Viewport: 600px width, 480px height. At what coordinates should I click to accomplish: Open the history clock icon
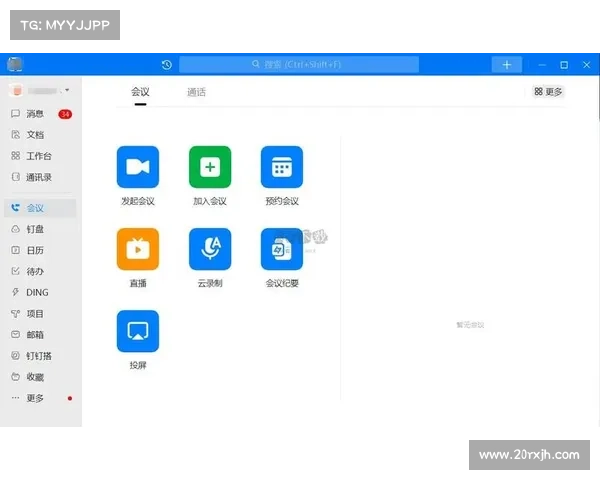coord(166,65)
